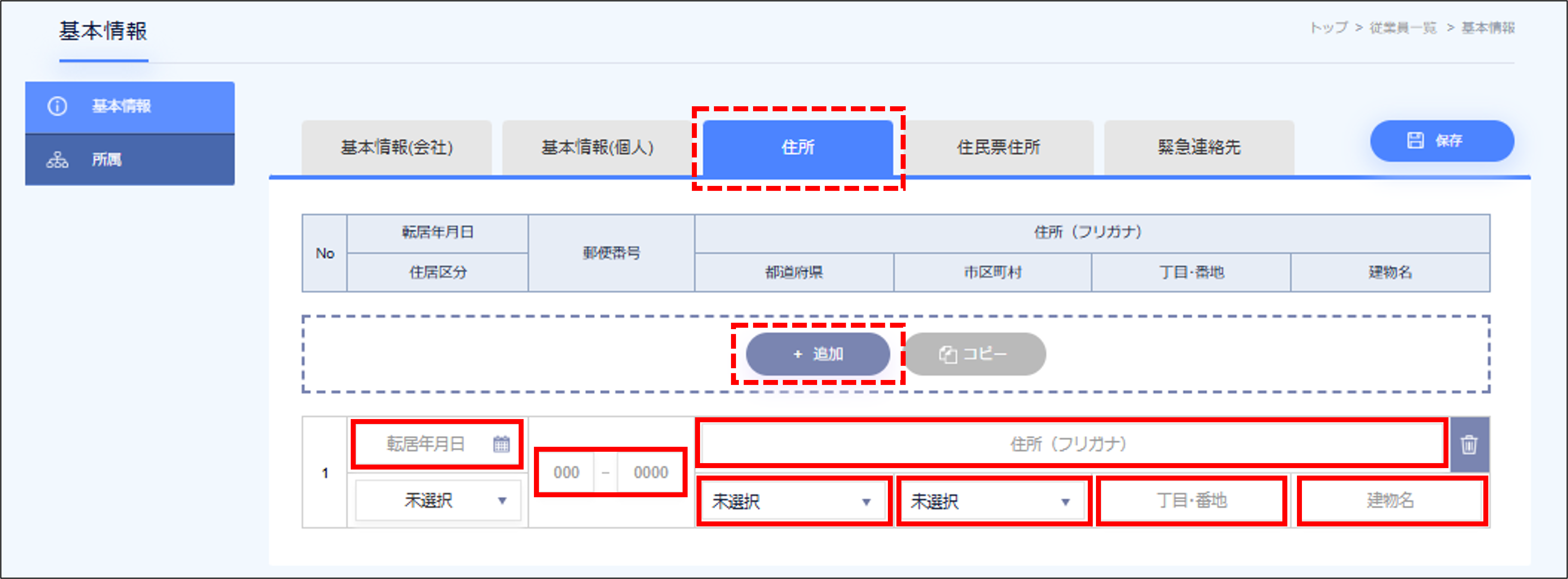Click the 住居区分 column header
This screenshot has width=1568, height=579.
pos(438,273)
